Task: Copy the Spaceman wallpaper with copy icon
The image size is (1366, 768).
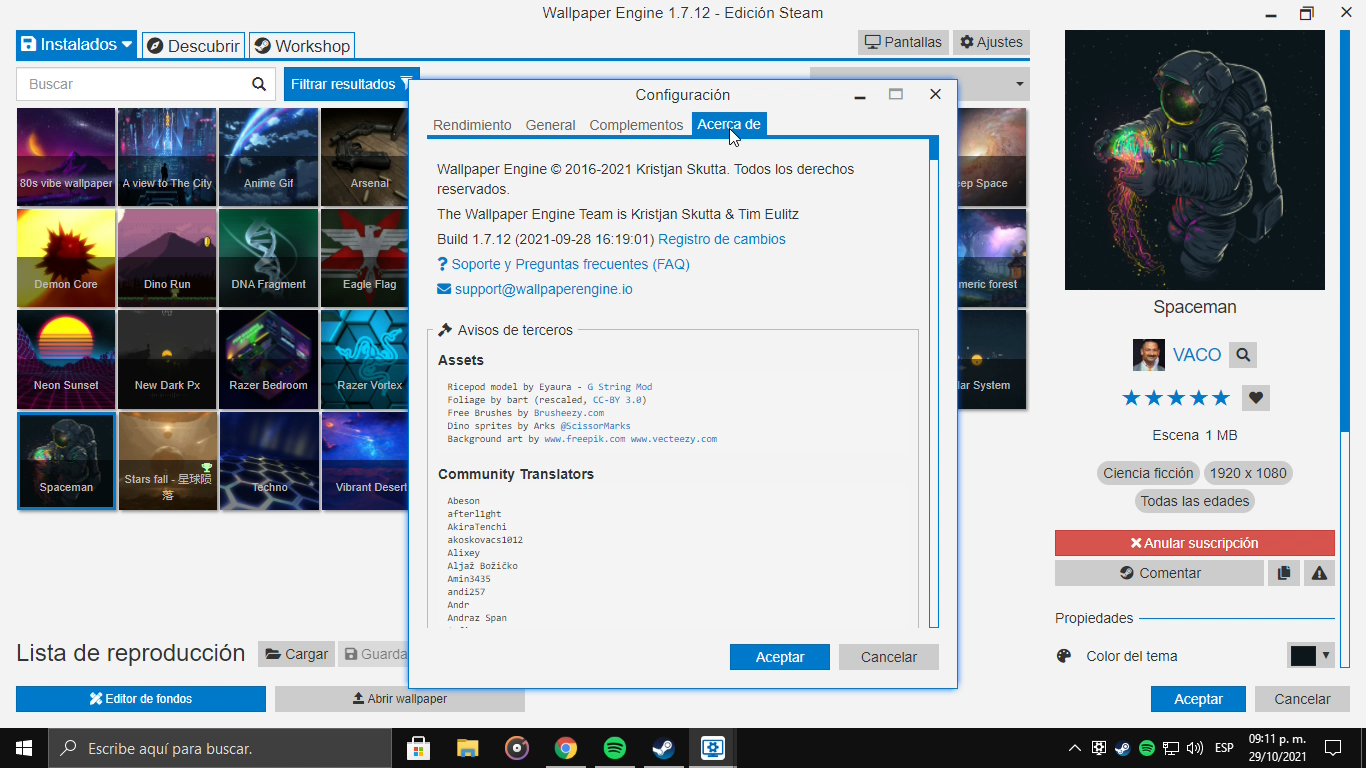Action: click(x=1284, y=573)
